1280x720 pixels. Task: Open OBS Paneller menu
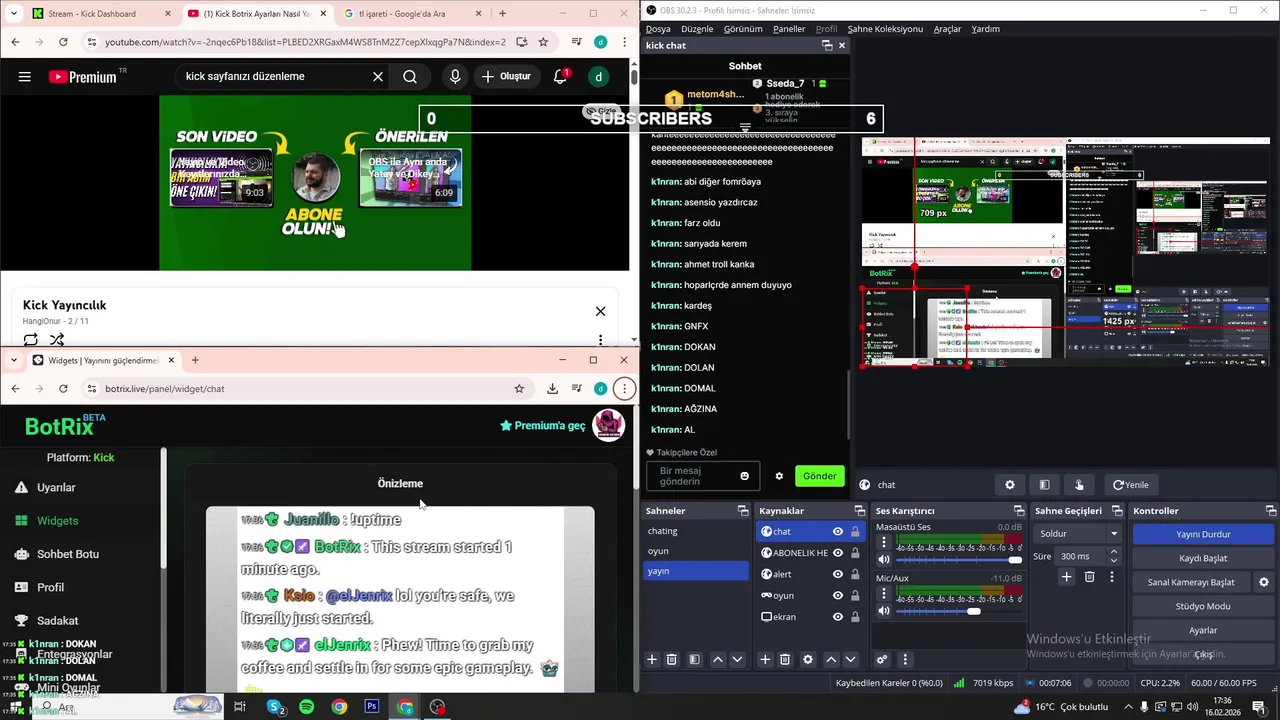pyautogui.click(x=789, y=29)
